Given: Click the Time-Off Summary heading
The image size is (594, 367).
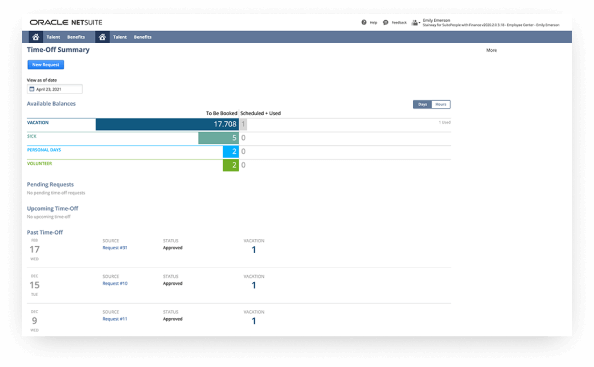Looking at the screenshot, I should coord(58,50).
